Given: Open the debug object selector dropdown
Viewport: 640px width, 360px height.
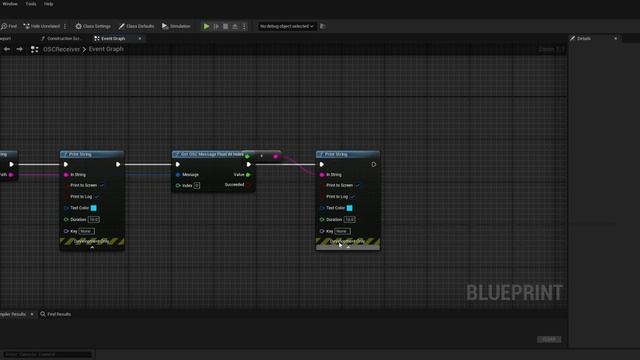Looking at the screenshot, I should (x=287, y=26).
